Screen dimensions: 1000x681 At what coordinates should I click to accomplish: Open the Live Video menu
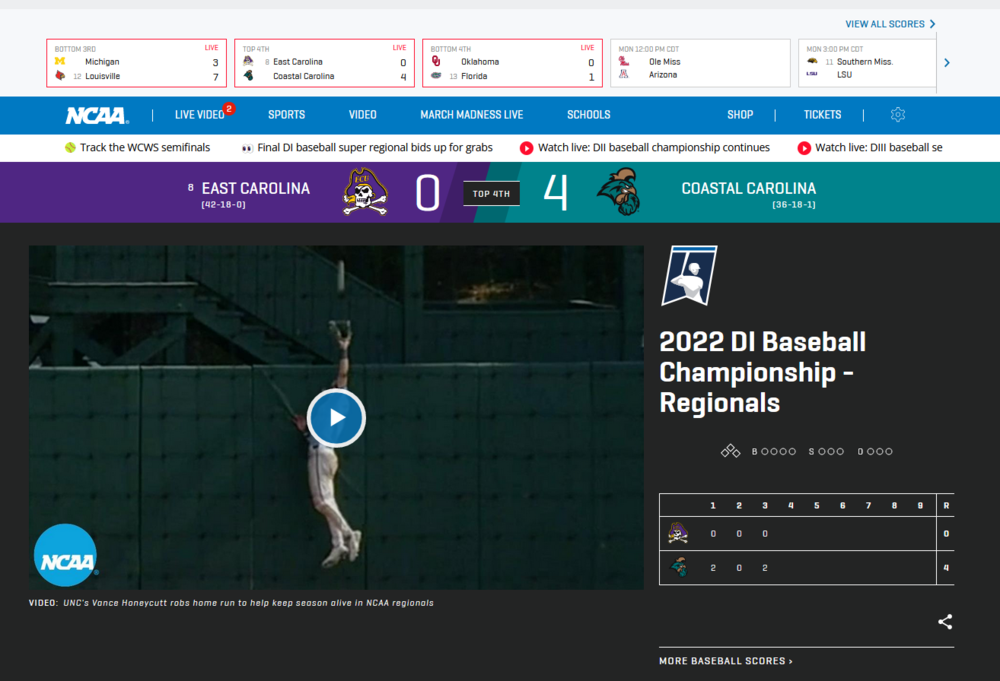199,115
